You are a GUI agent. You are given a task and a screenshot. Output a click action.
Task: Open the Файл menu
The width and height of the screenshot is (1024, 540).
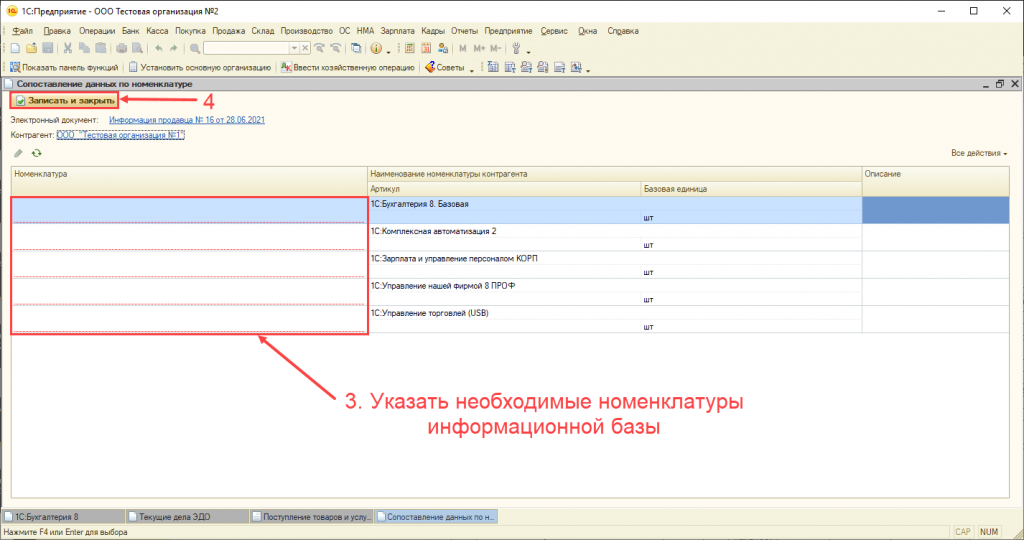(22, 31)
